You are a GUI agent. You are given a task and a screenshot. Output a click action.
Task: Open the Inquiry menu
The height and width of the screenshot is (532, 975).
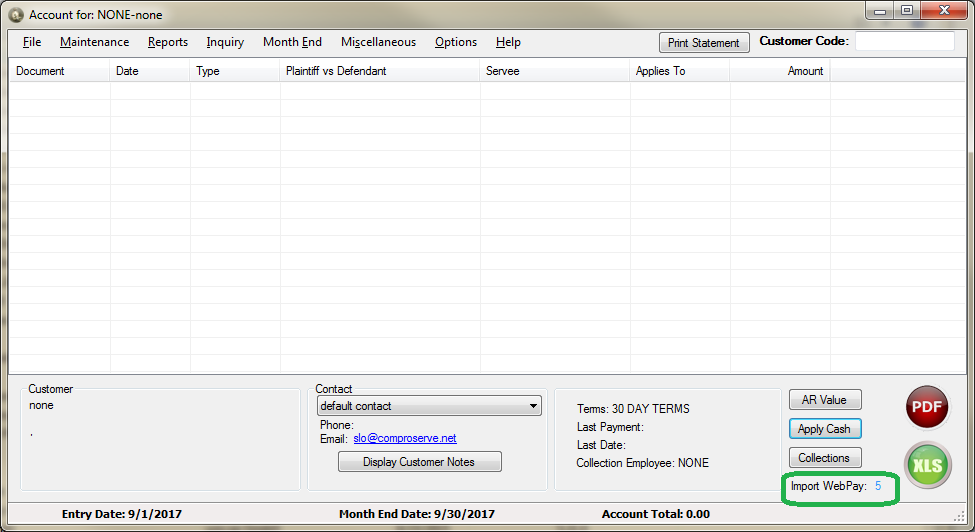(x=225, y=42)
